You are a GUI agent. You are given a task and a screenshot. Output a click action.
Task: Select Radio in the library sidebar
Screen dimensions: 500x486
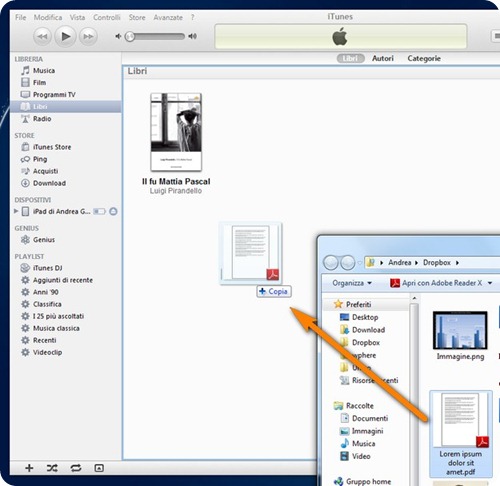tap(42, 119)
